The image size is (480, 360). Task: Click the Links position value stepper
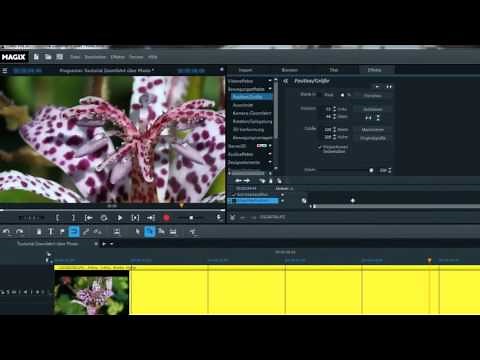[x=334, y=109]
